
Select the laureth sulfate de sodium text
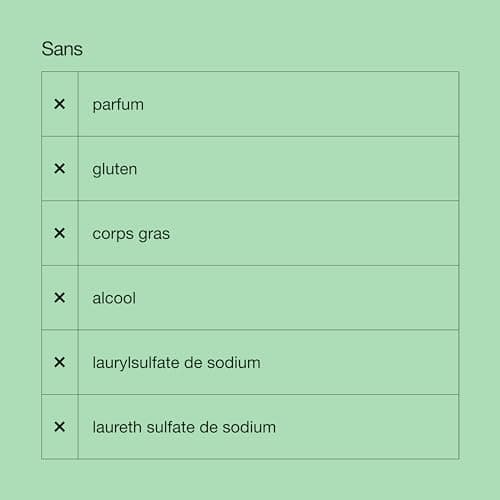tap(184, 427)
